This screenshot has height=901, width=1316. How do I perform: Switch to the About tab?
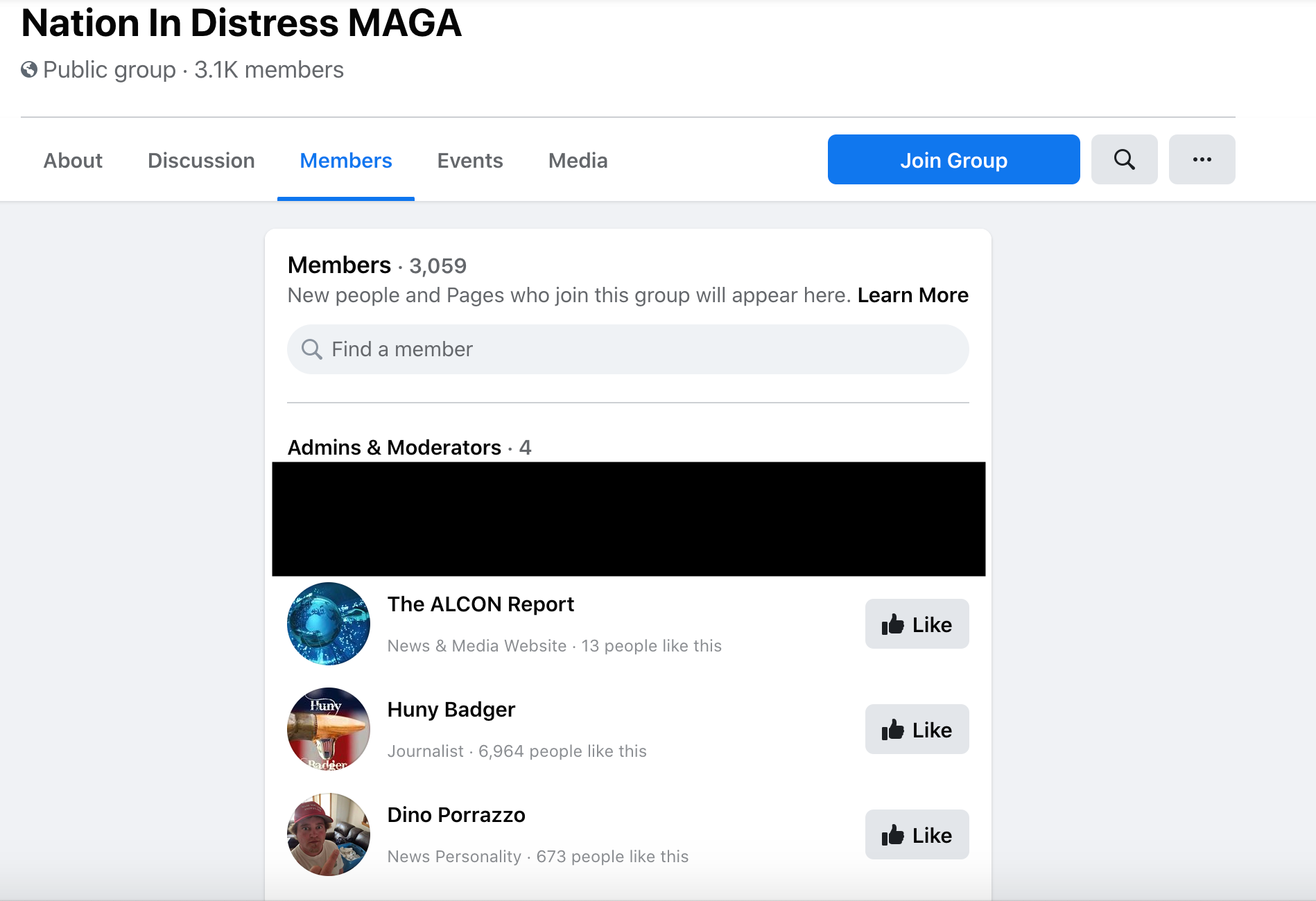coord(73,161)
